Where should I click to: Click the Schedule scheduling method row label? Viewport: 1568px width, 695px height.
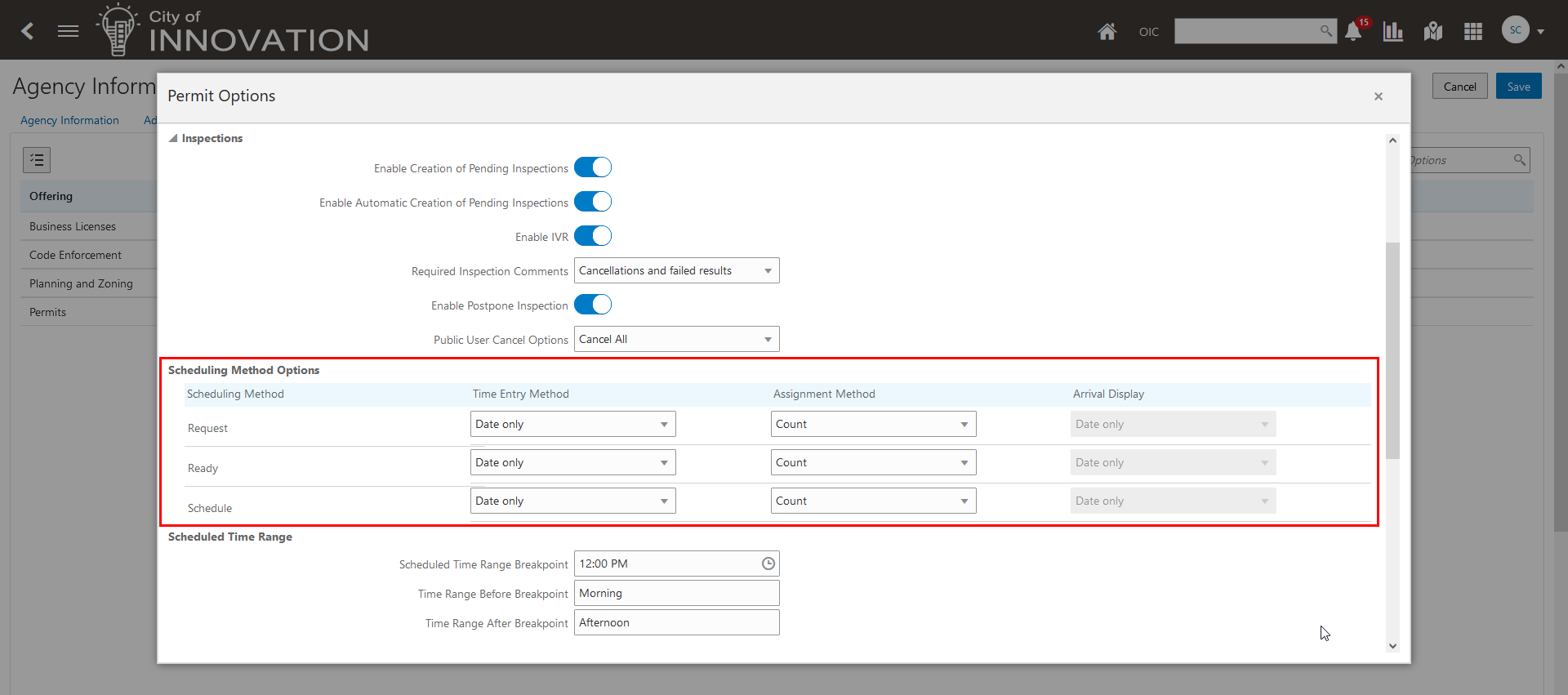tap(210, 508)
